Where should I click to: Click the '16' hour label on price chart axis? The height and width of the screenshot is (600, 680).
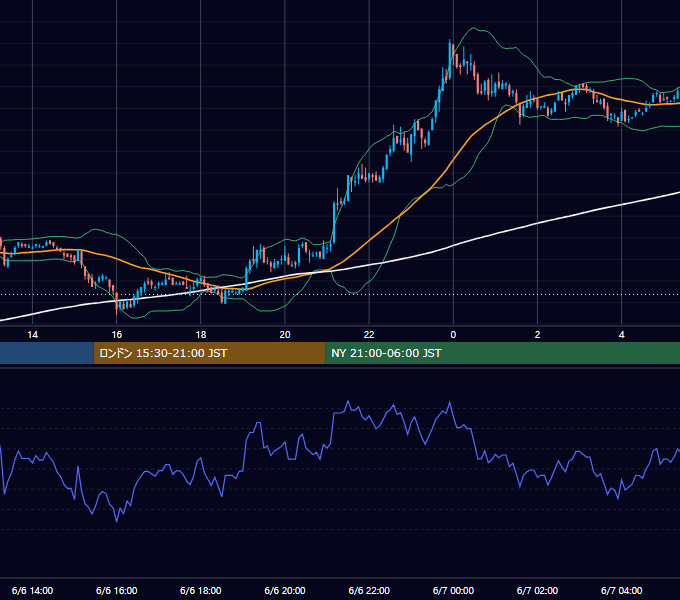117,335
